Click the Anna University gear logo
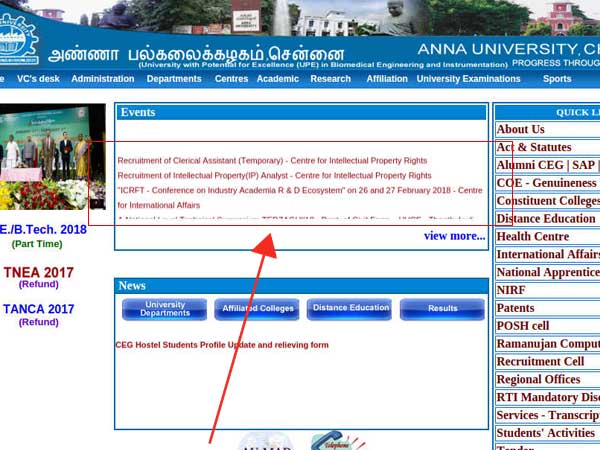 coord(18,39)
